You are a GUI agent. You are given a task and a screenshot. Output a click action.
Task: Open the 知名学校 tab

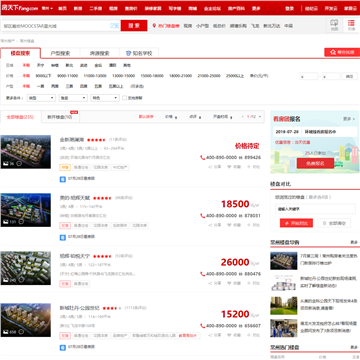coord(139,53)
